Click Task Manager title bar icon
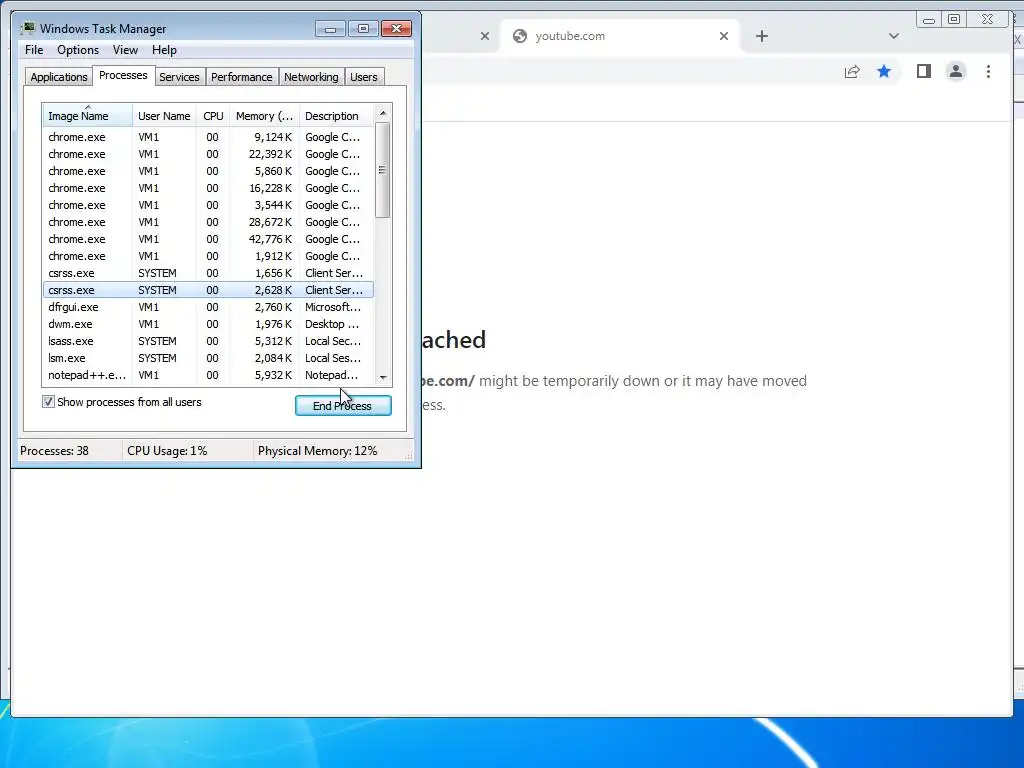This screenshot has height=768, width=1024. (x=27, y=28)
